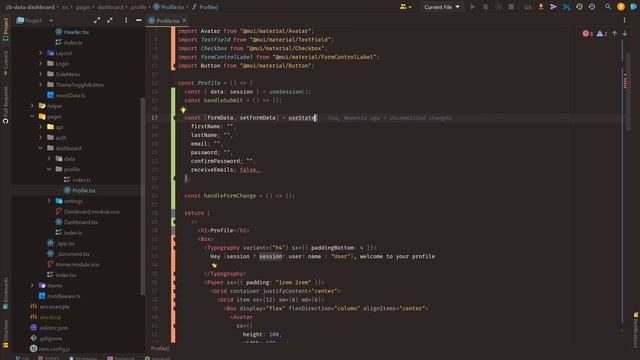Expand the theme folder in the tree

tap(32, 286)
